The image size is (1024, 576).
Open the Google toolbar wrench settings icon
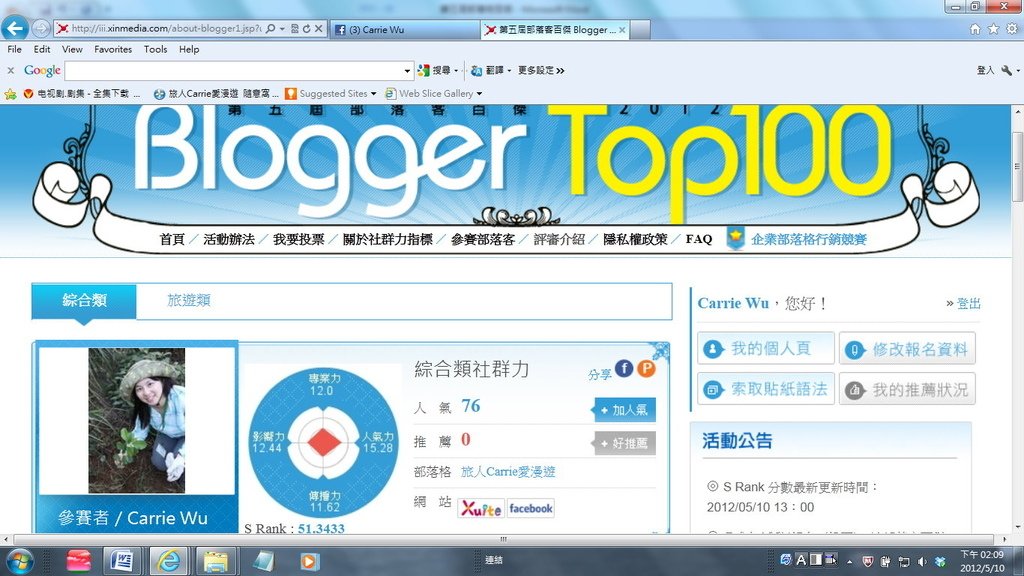coord(1006,71)
